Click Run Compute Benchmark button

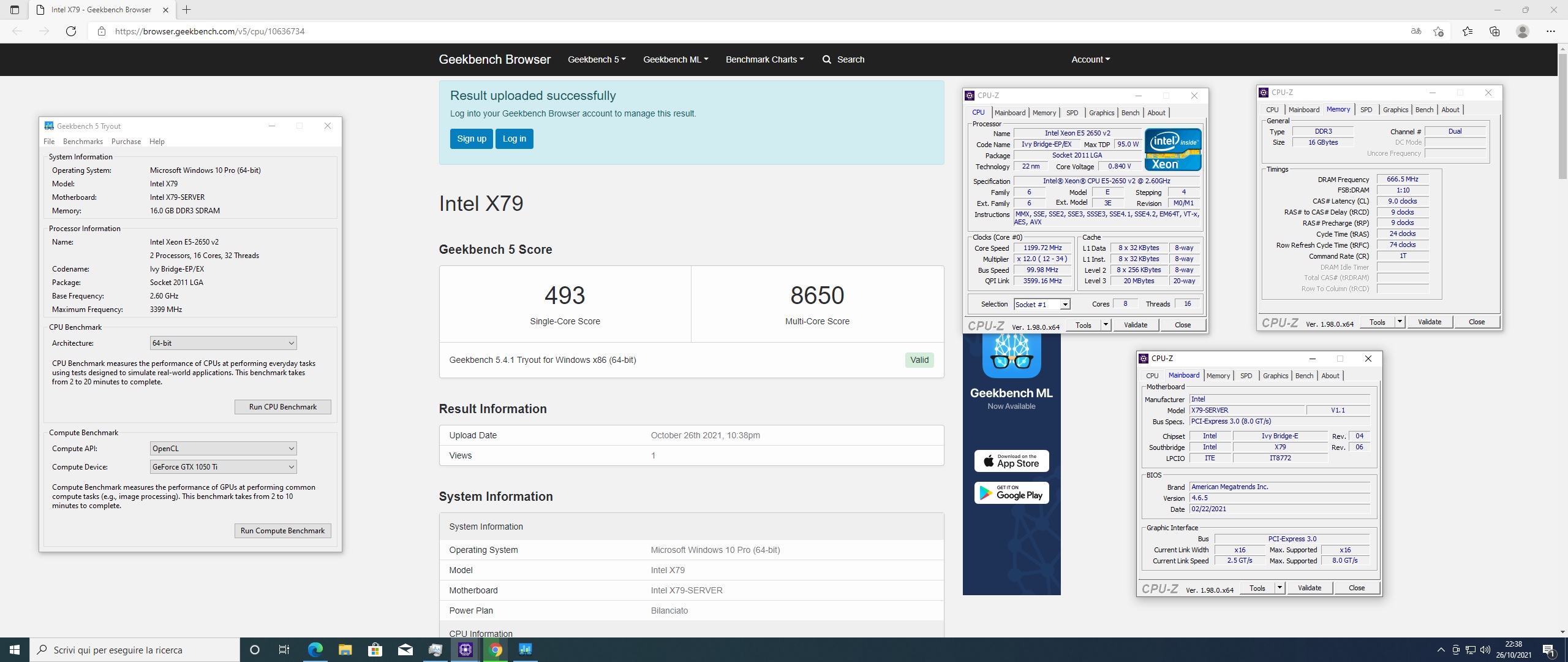(x=283, y=531)
